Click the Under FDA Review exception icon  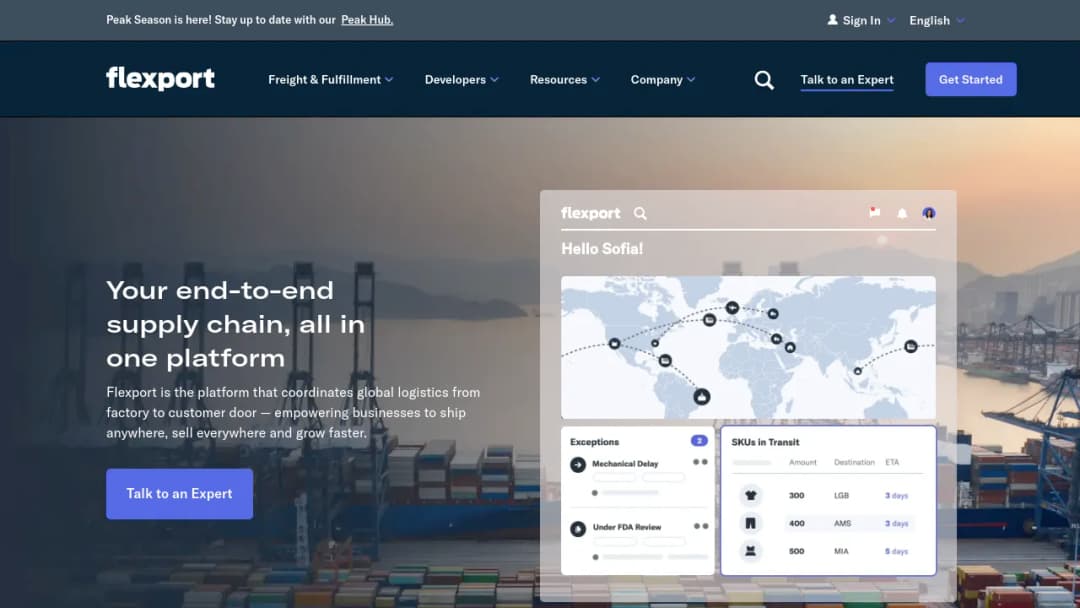(578, 529)
